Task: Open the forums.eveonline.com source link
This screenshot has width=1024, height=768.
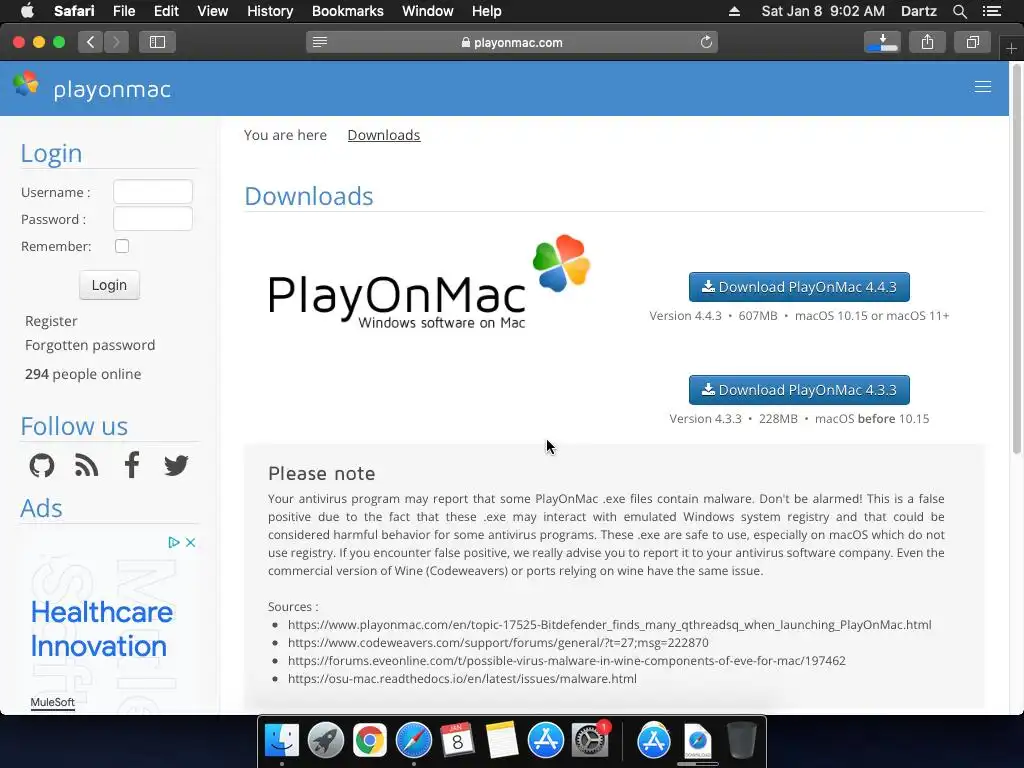Action: (567, 660)
